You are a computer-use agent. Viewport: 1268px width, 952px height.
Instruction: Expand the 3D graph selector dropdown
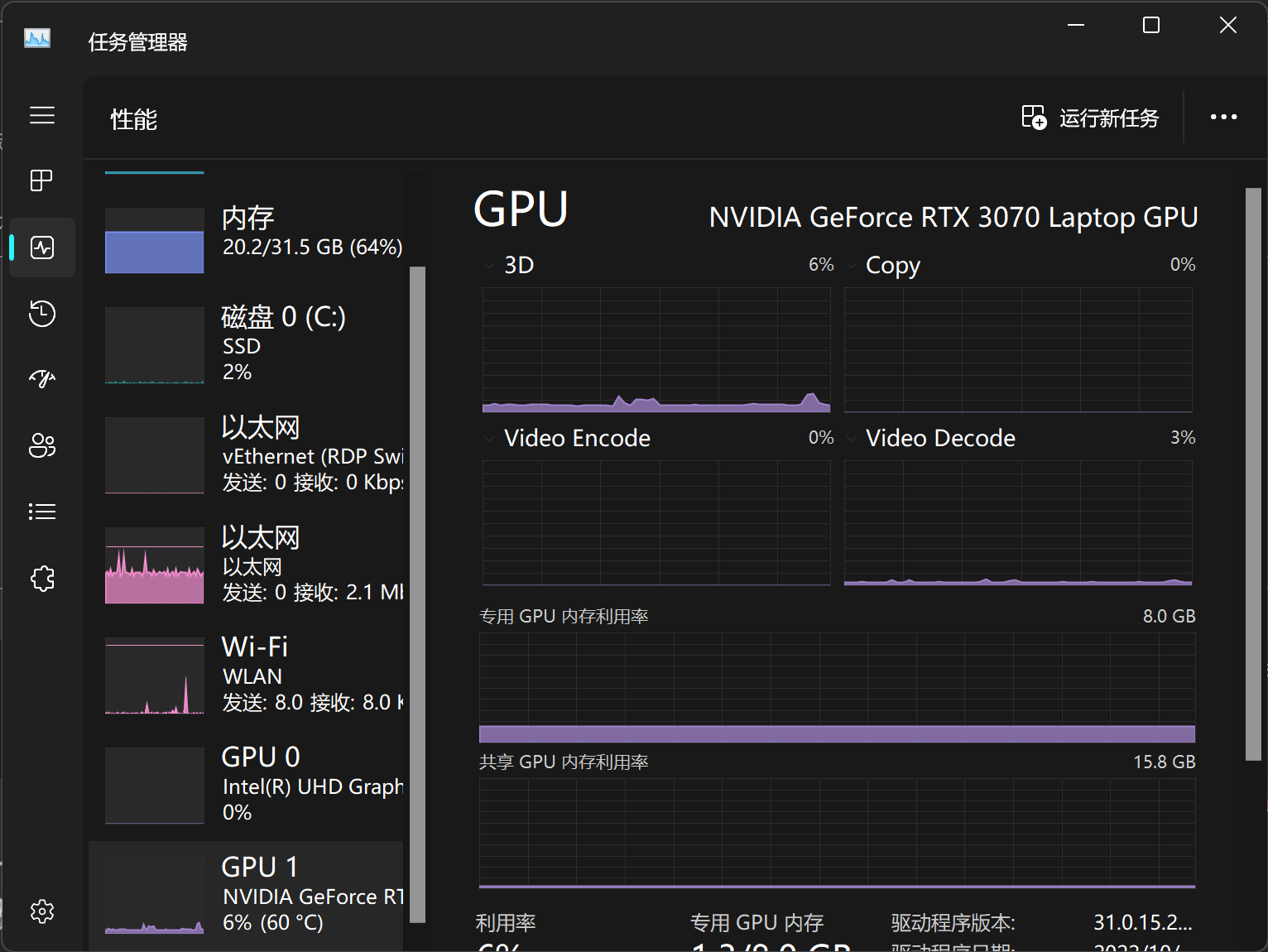click(488, 265)
